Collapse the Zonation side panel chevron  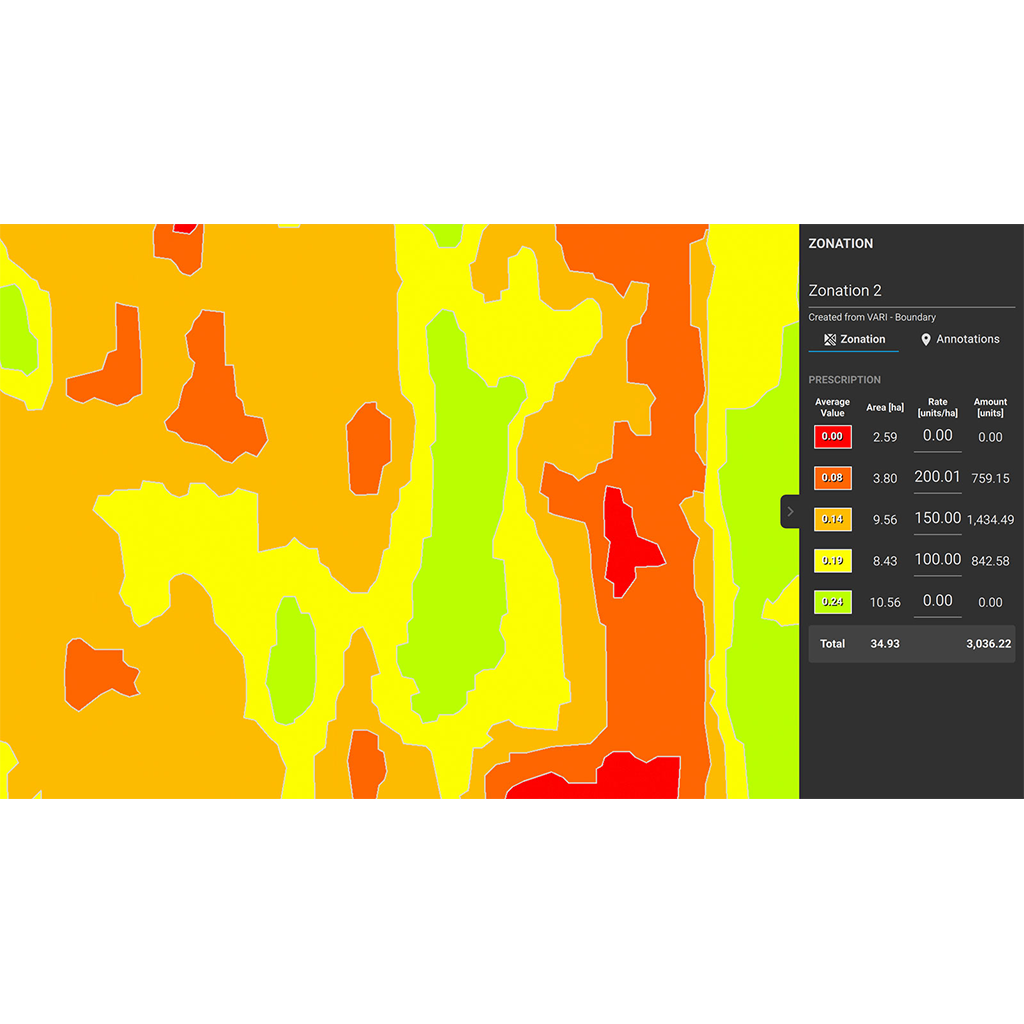(790, 512)
